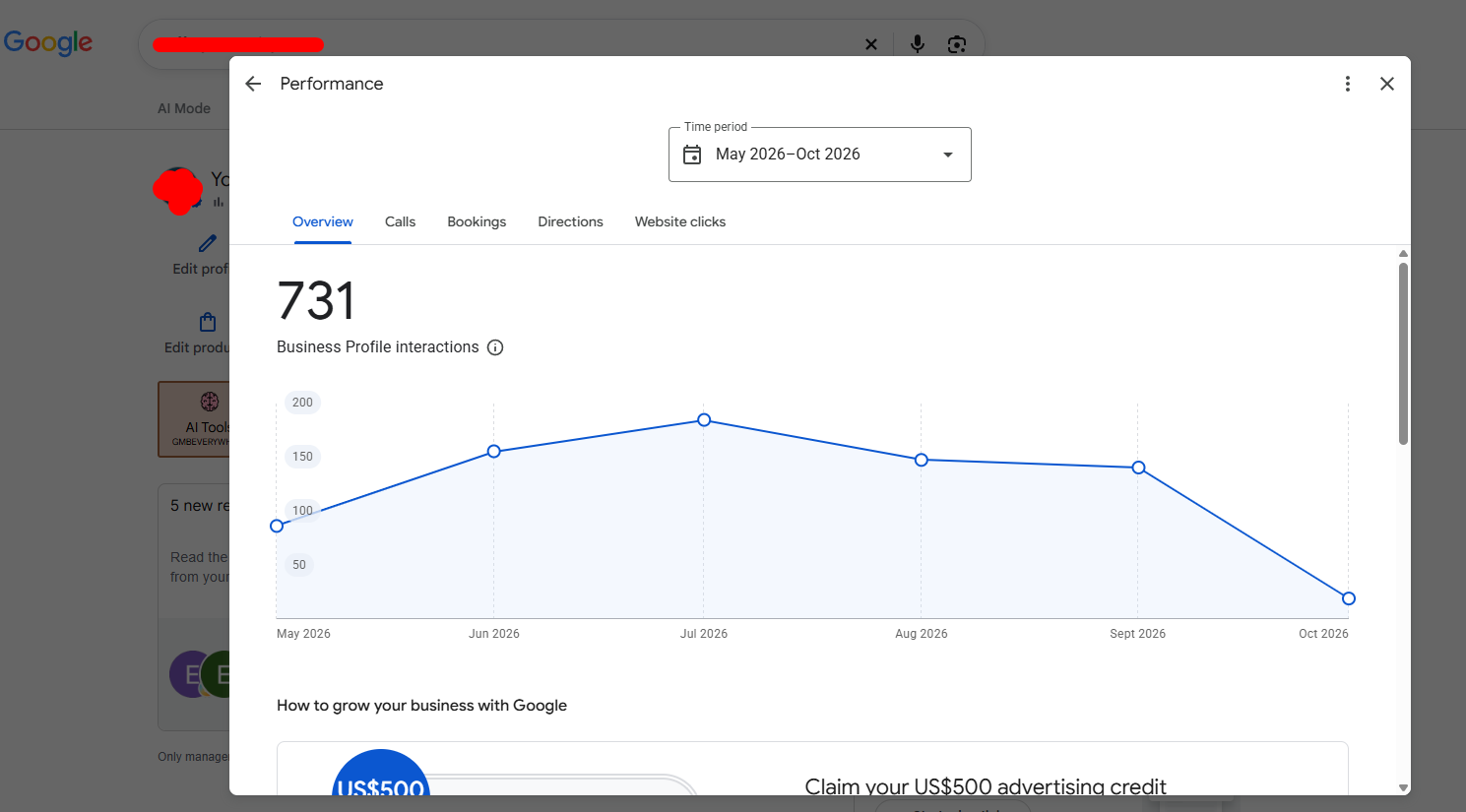View the Website clicks tab
The height and width of the screenshot is (812, 1466).
[x=680, y=222]
